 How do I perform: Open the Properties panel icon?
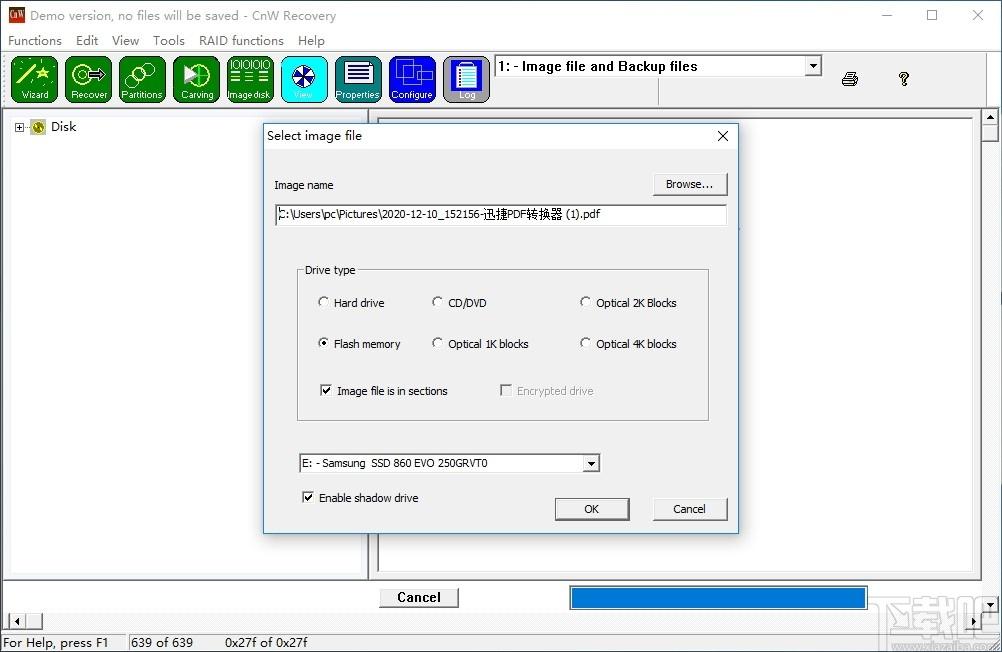coord(358,79)
